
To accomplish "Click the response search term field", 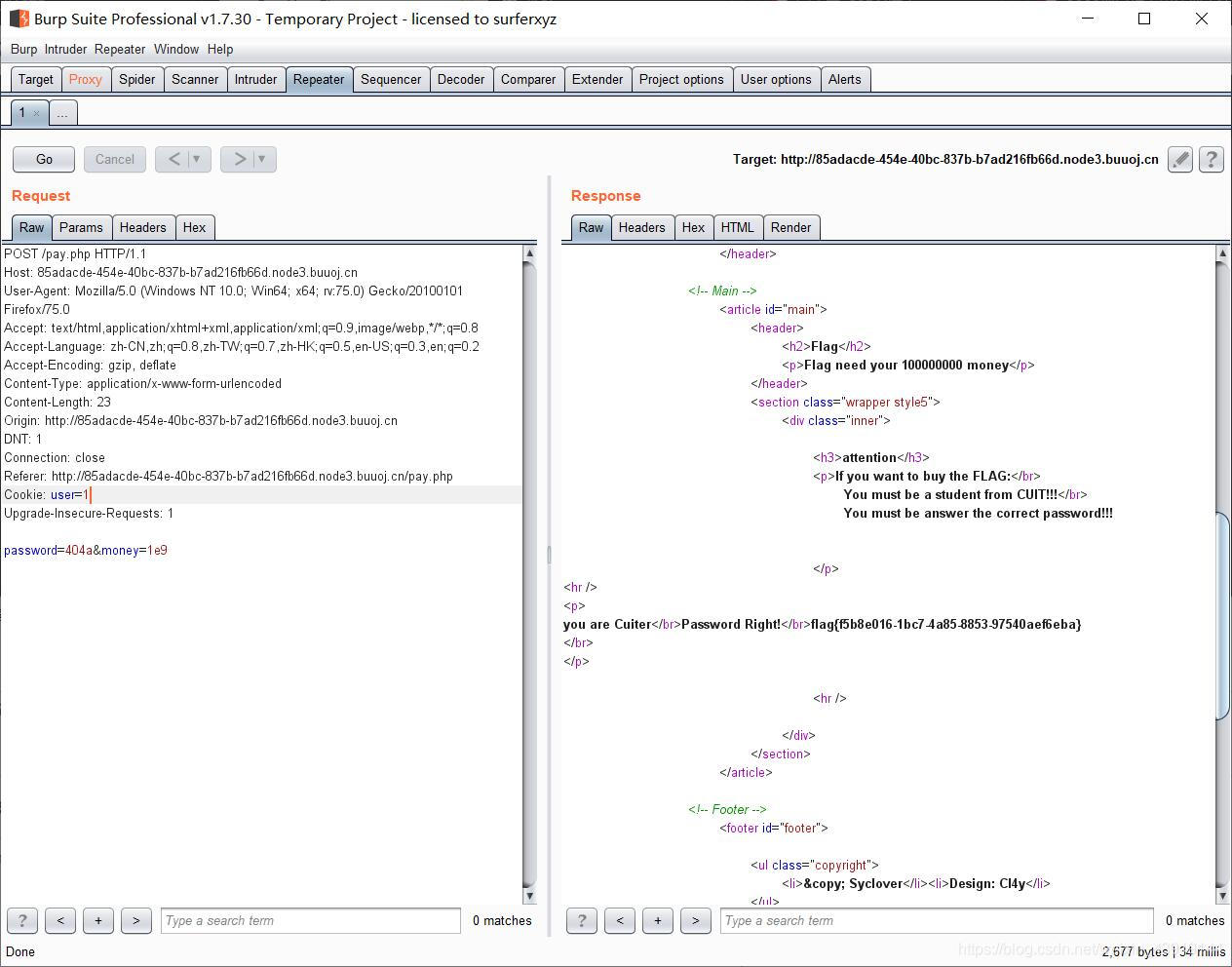I will coord(937,920).
